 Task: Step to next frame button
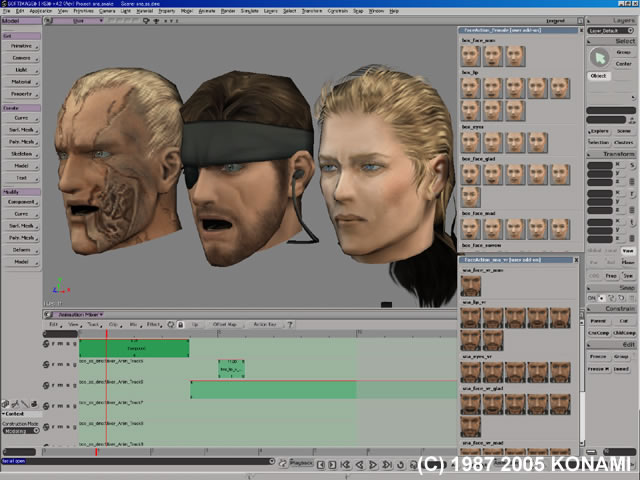[332, 464]
